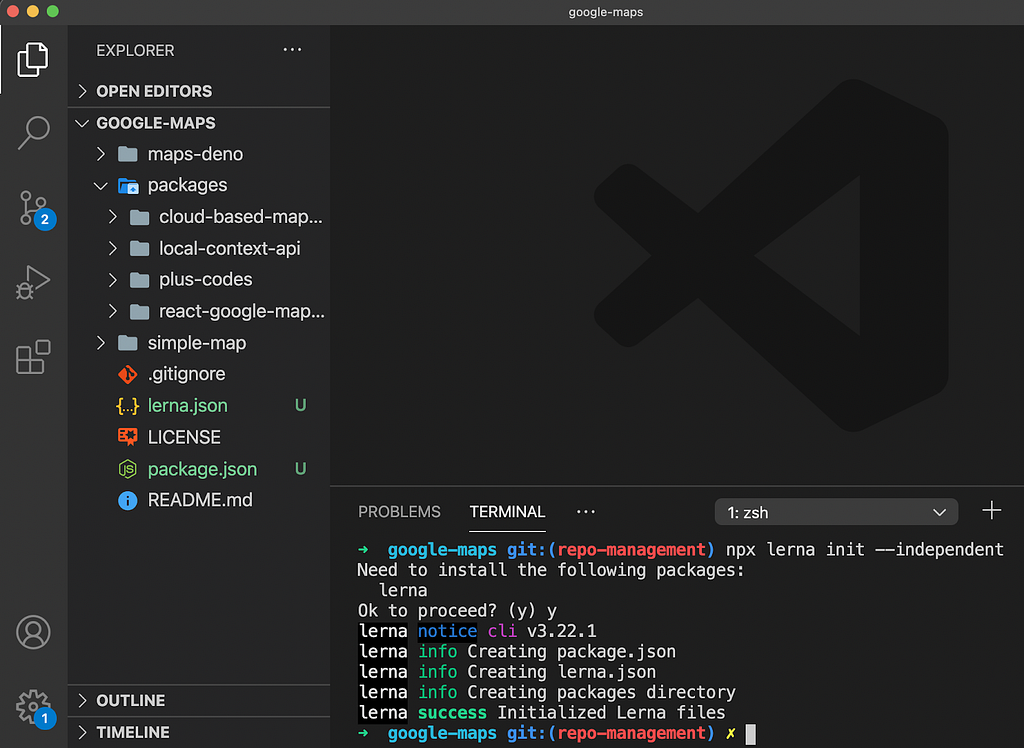1024x748 pixels.
Task: Click the green macOS fullscreen button
Action: (x=53, y=11)
